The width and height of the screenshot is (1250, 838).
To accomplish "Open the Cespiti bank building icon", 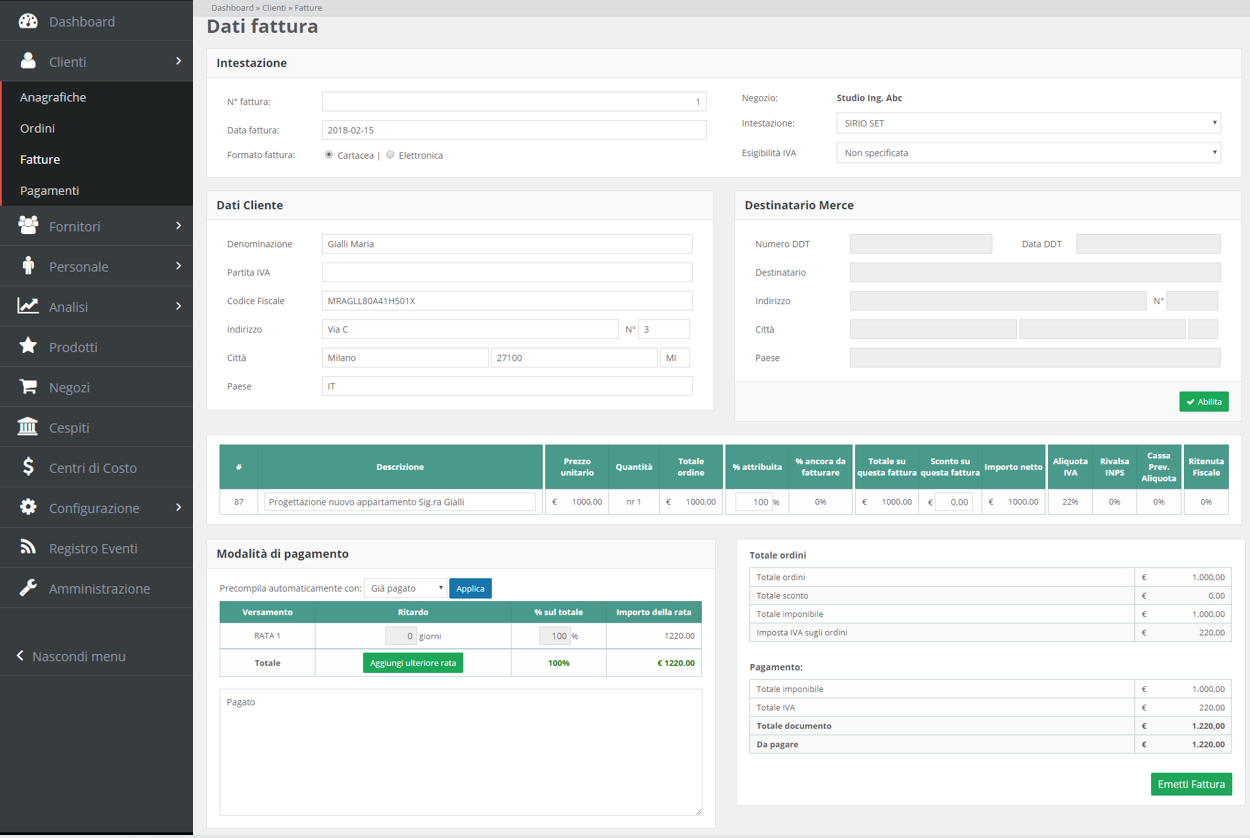I will [28, 427].
